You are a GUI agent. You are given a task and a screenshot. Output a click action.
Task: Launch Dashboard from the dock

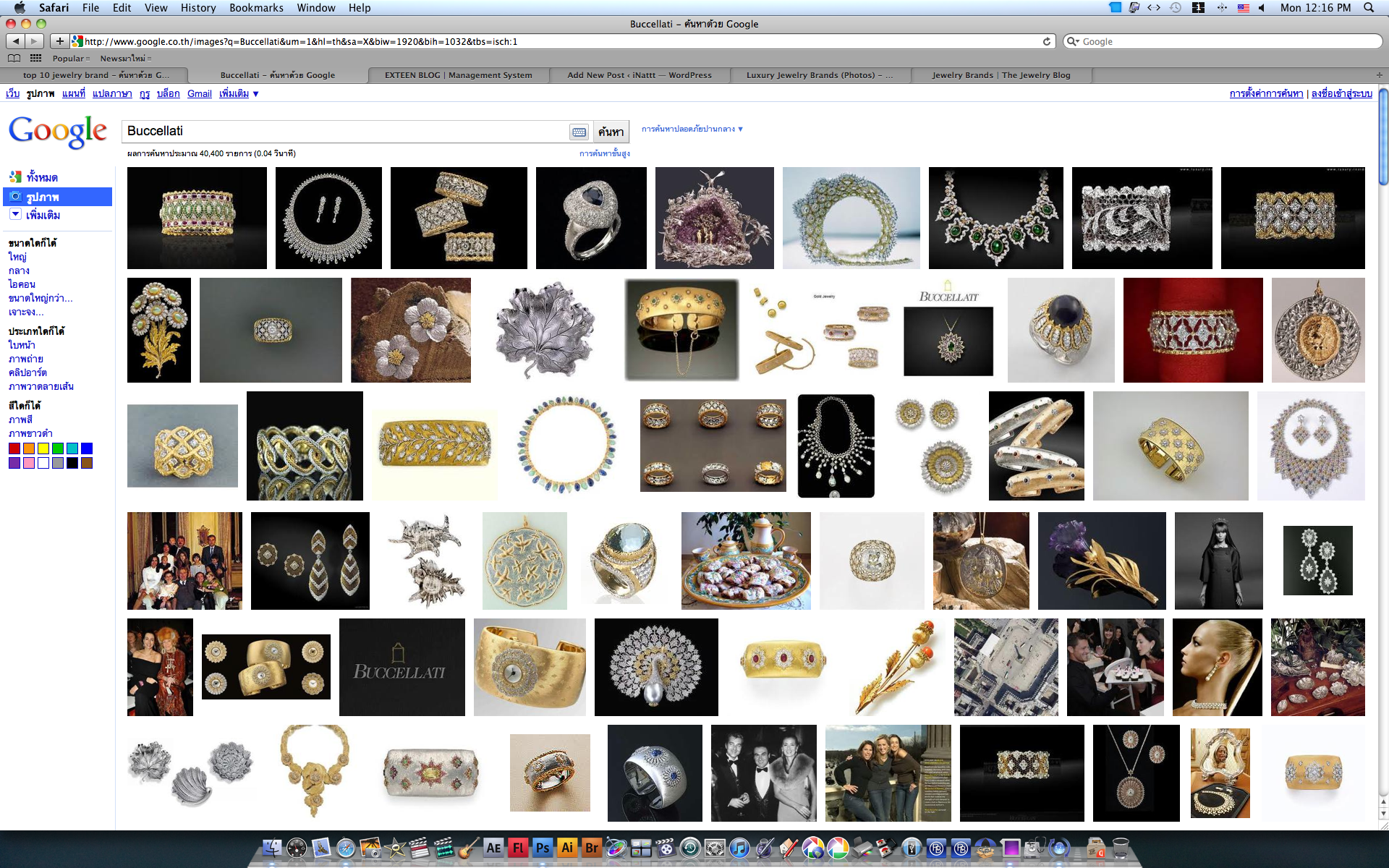pos(297,848)
